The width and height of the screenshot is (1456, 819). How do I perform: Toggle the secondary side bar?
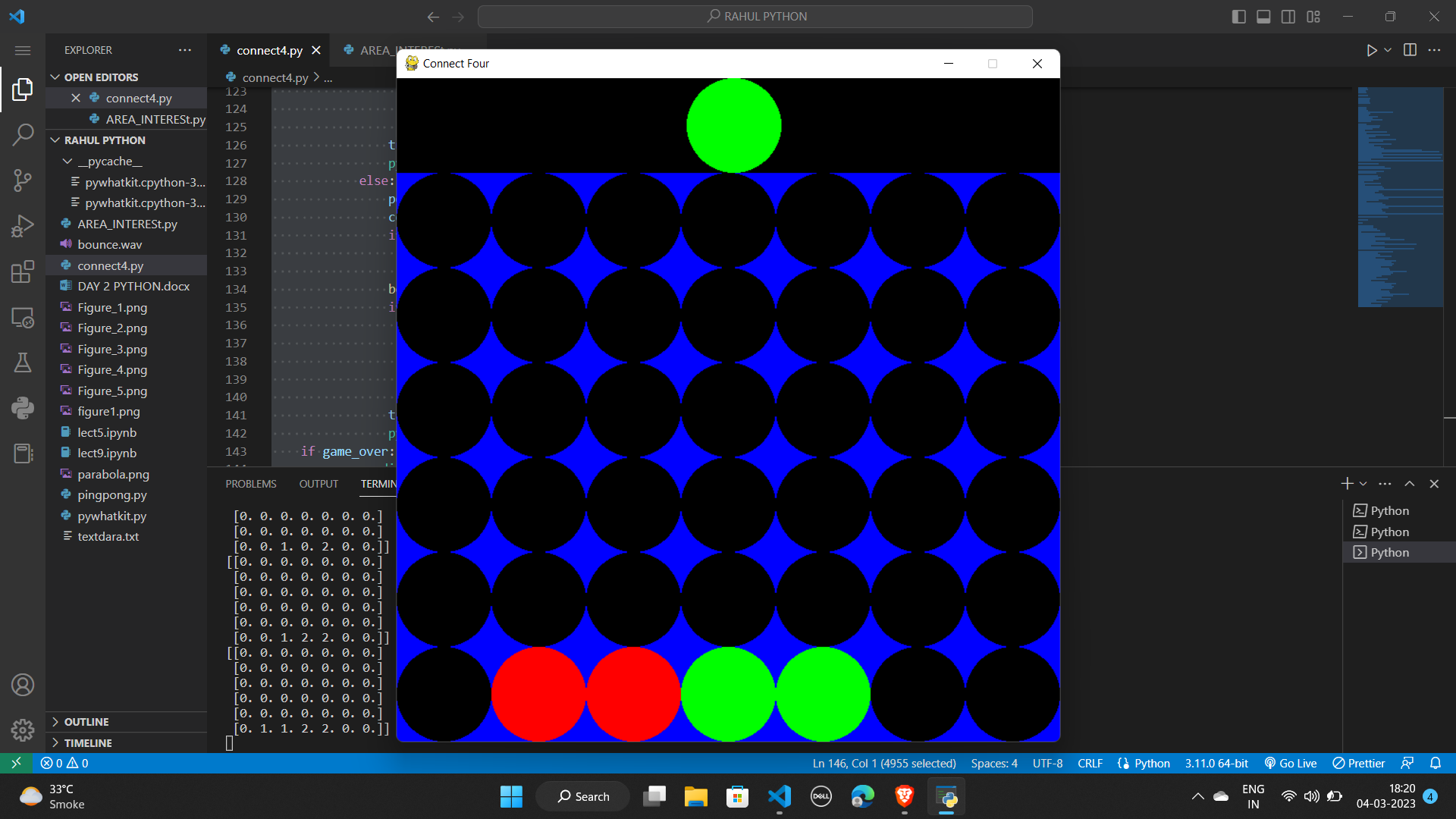point(1288,16)
